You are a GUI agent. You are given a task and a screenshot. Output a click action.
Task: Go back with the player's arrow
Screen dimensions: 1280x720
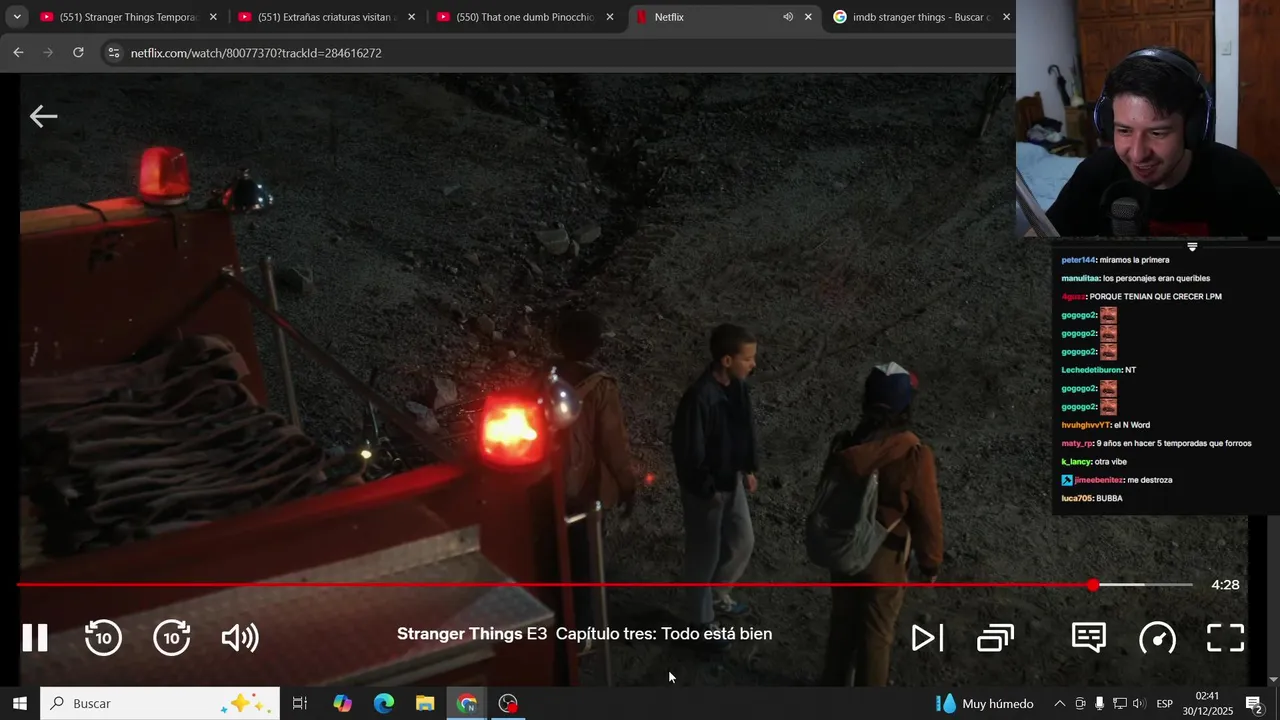point(43,116)
